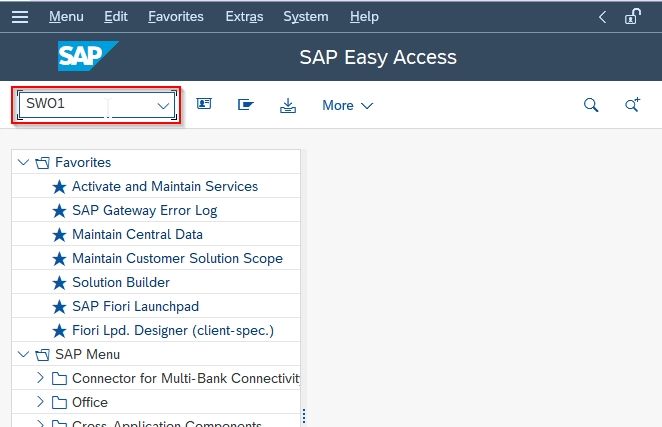Select the Office tree label
This screenshot has height=427, width=662.
90,402
